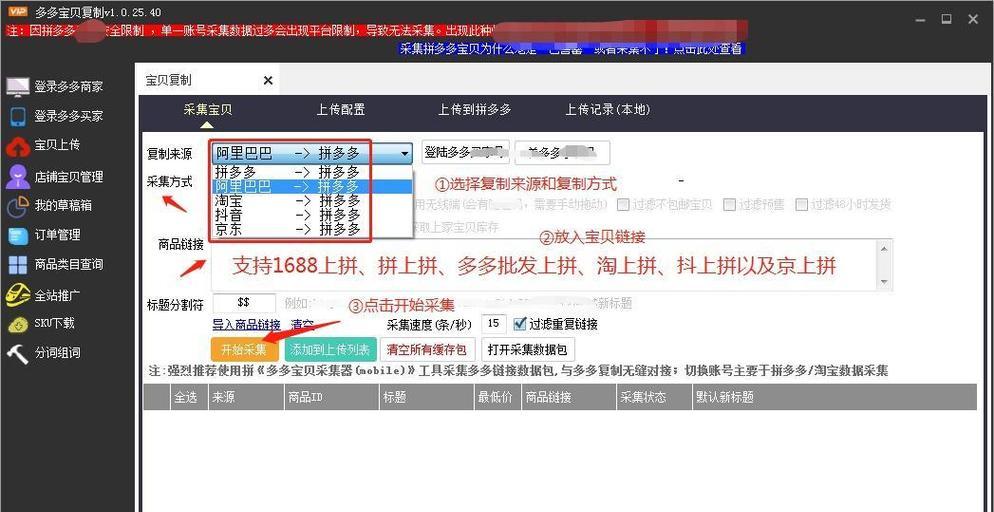
Task: Click the 来源 column header
Action: (245, 397)
